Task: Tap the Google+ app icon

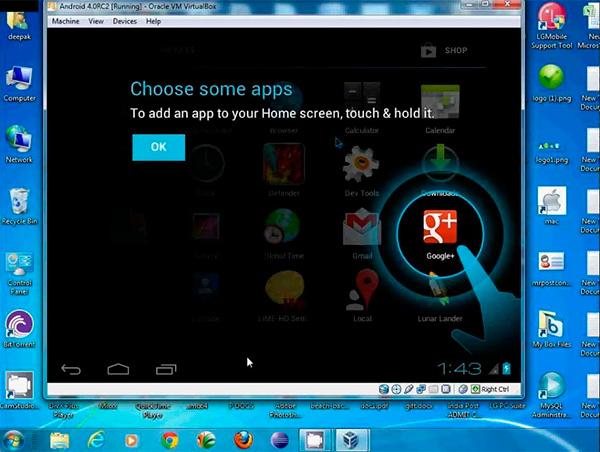Action: pos(440,227)
